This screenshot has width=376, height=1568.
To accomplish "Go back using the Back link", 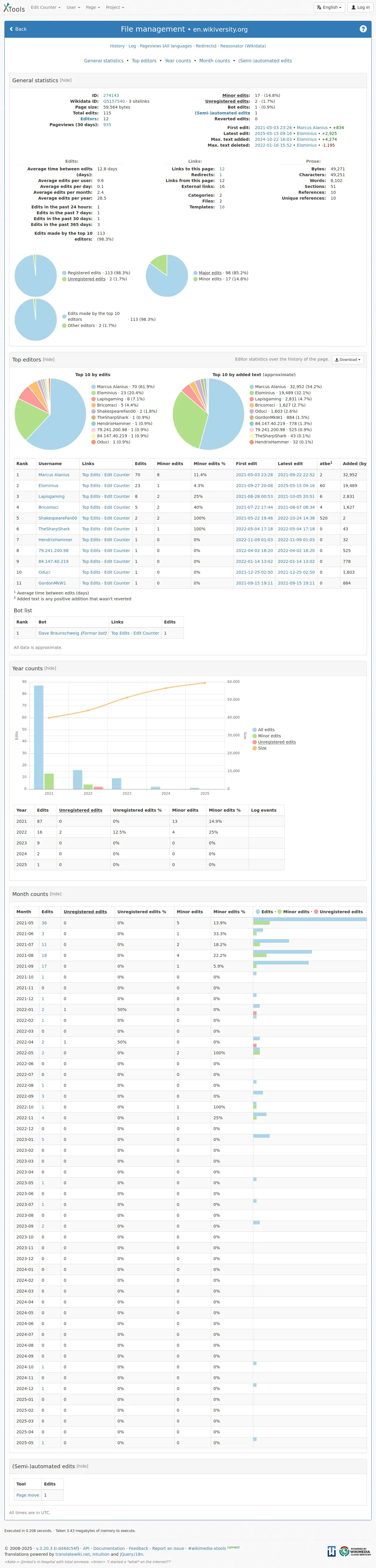I will pos(18,29).
